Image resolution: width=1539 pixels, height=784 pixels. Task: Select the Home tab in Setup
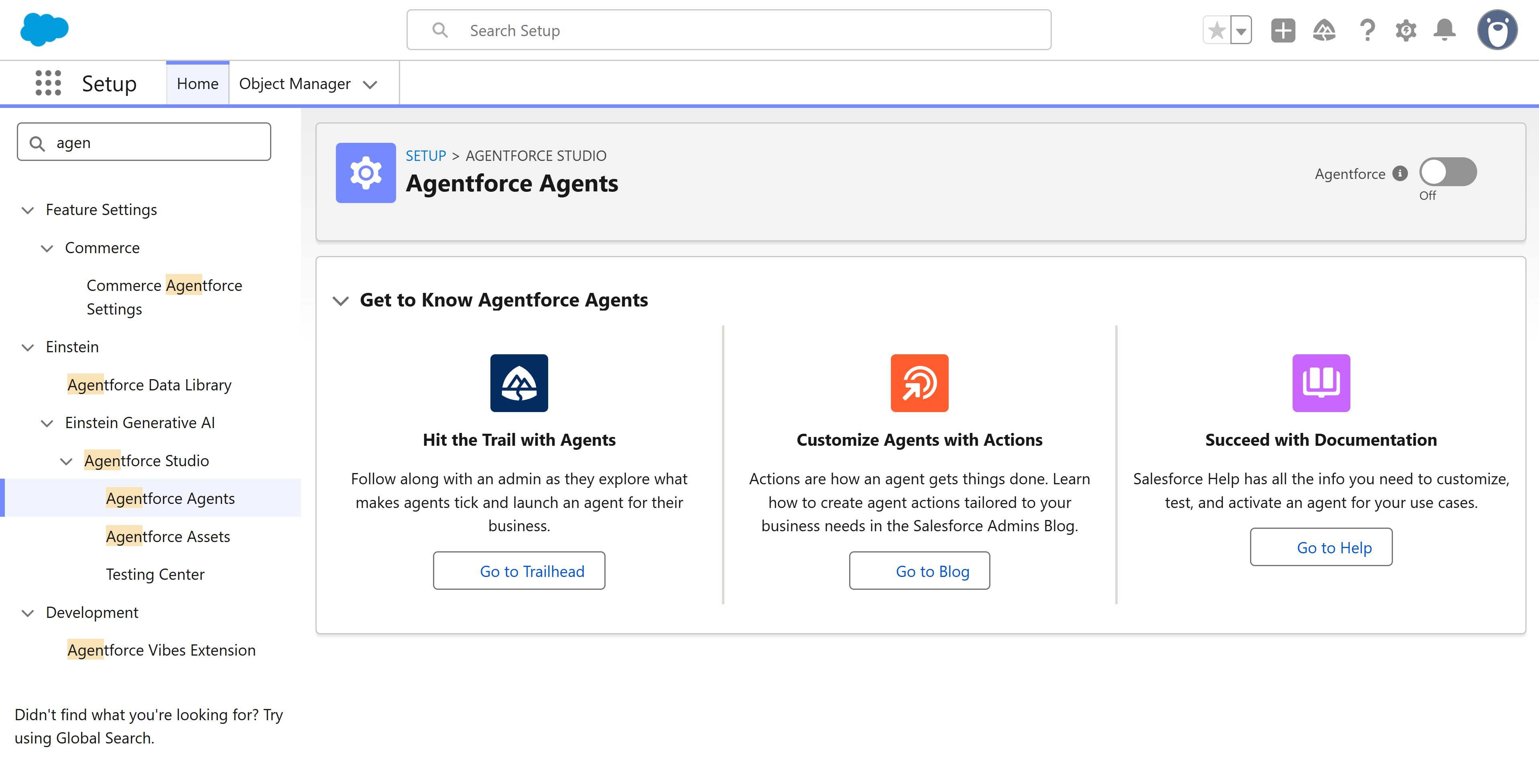197,83
